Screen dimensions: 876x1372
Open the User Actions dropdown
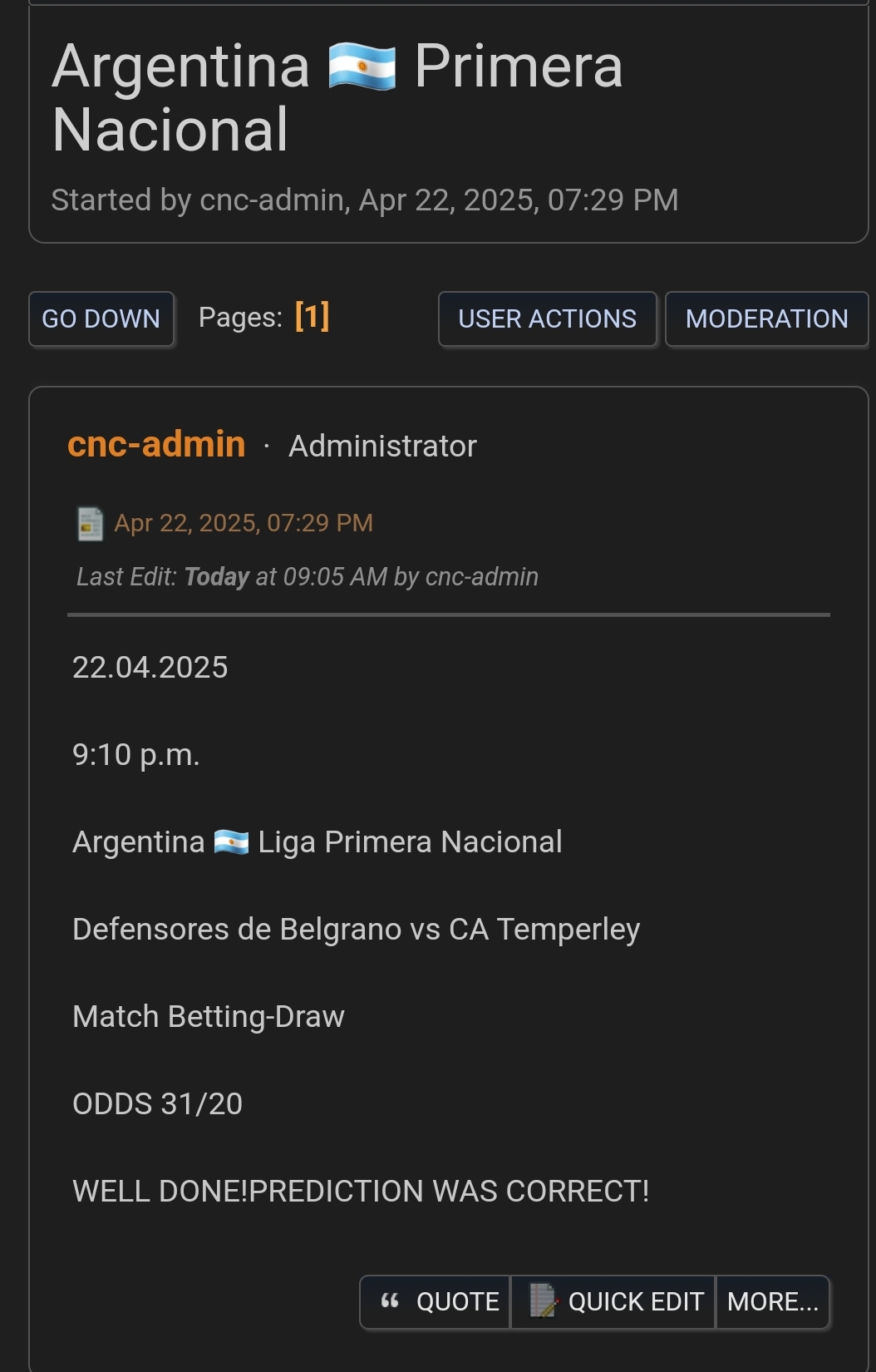[548, 318]
